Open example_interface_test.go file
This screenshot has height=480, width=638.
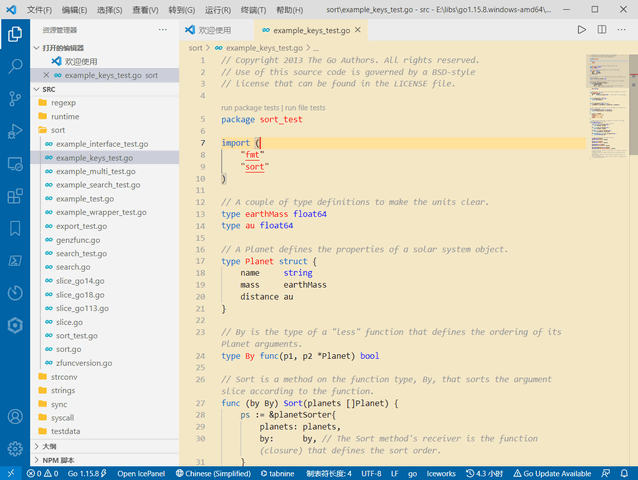[102, 144]
